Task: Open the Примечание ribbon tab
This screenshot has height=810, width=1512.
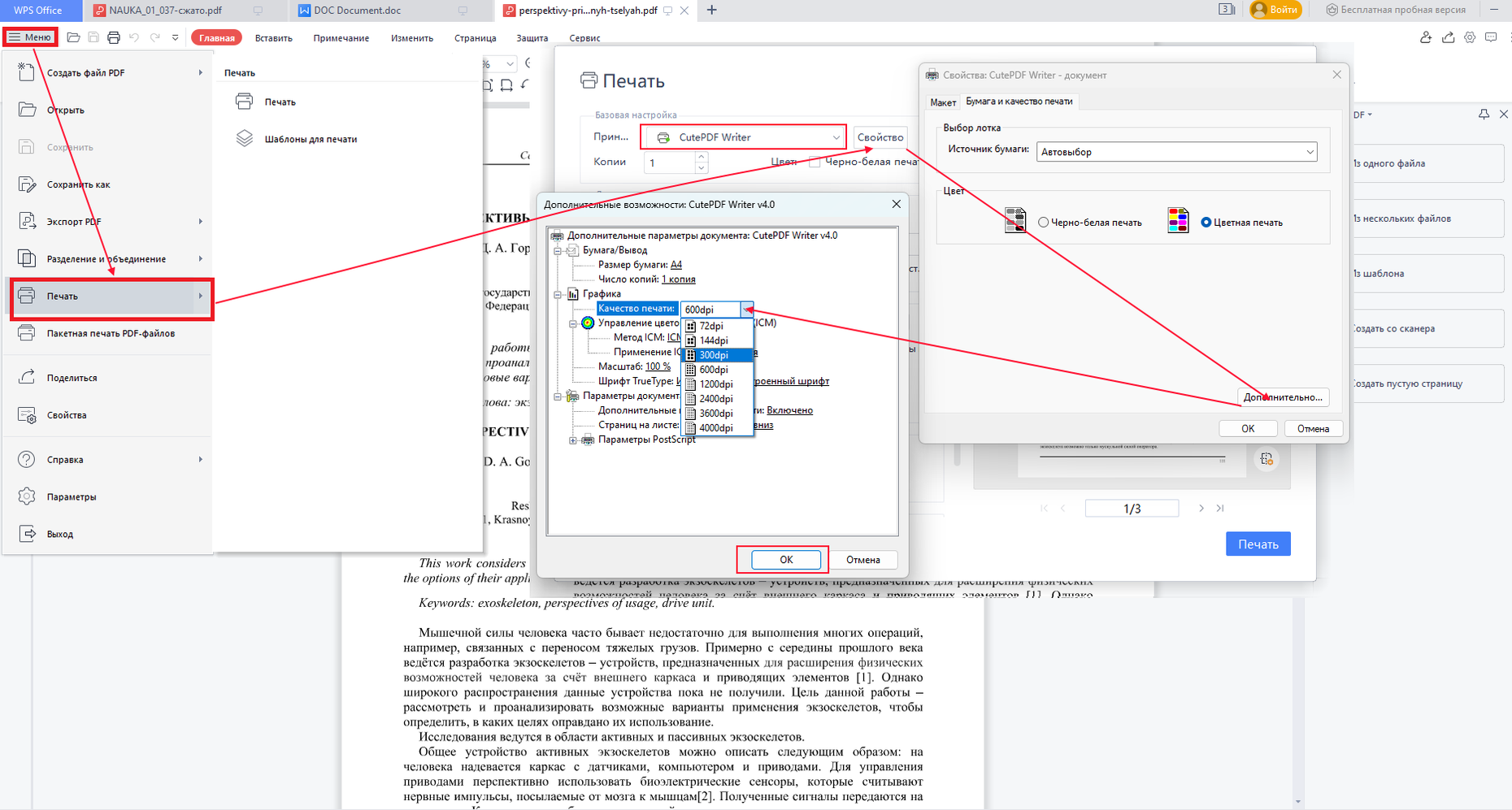Action: click(x=341, y=38)
